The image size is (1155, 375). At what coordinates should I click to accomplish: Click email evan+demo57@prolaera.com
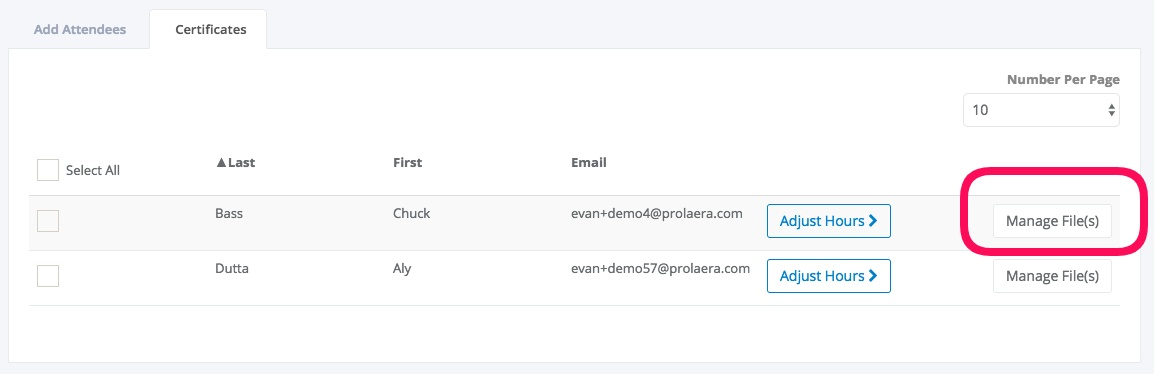pos(660,268)
